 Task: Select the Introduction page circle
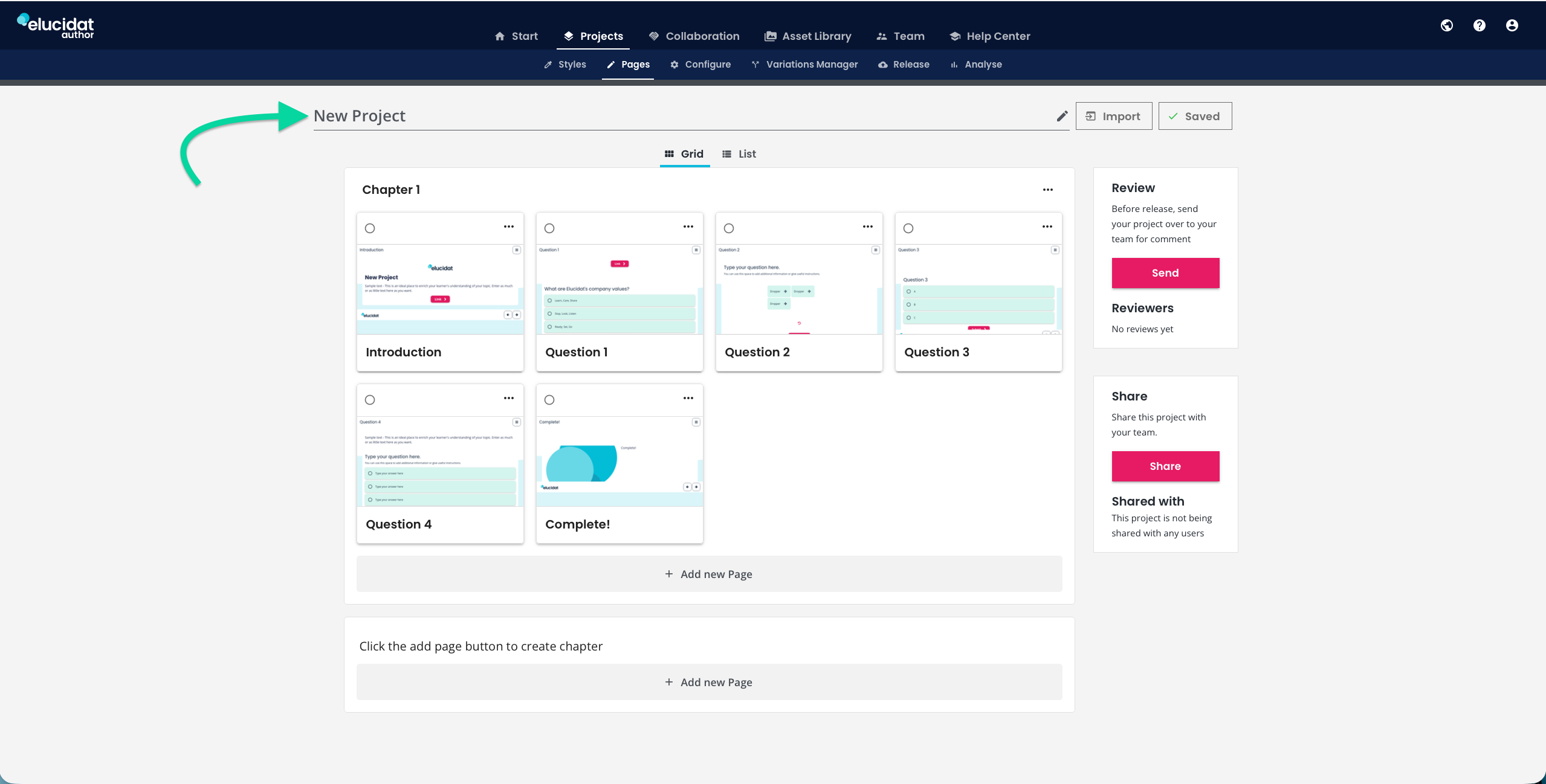(370, 228)
